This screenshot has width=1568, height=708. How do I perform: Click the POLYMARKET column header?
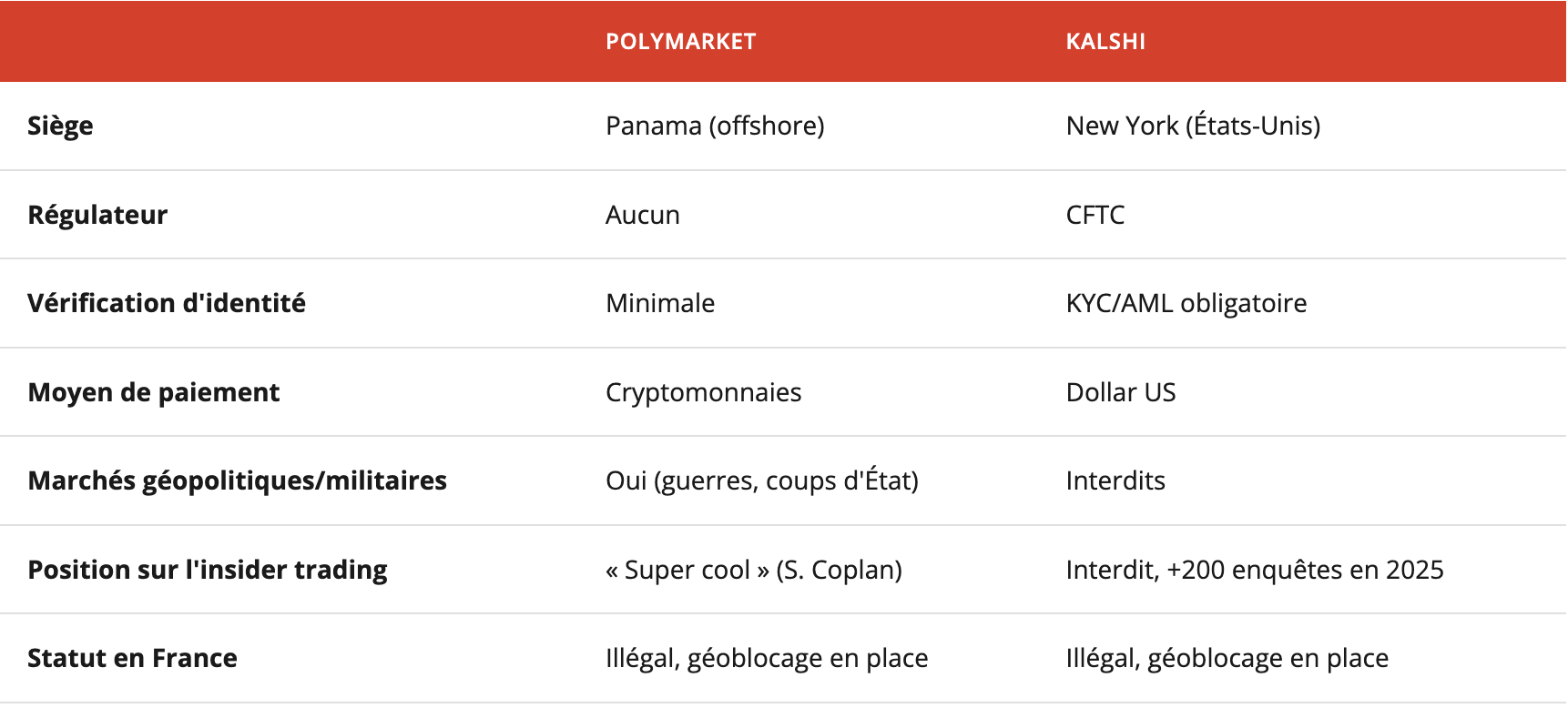pos(680,42)
